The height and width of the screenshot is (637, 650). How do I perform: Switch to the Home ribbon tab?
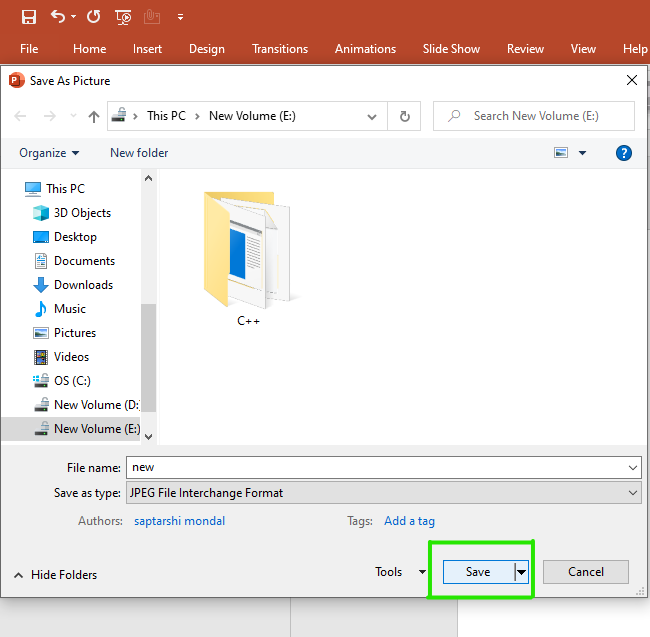[90, 49]
